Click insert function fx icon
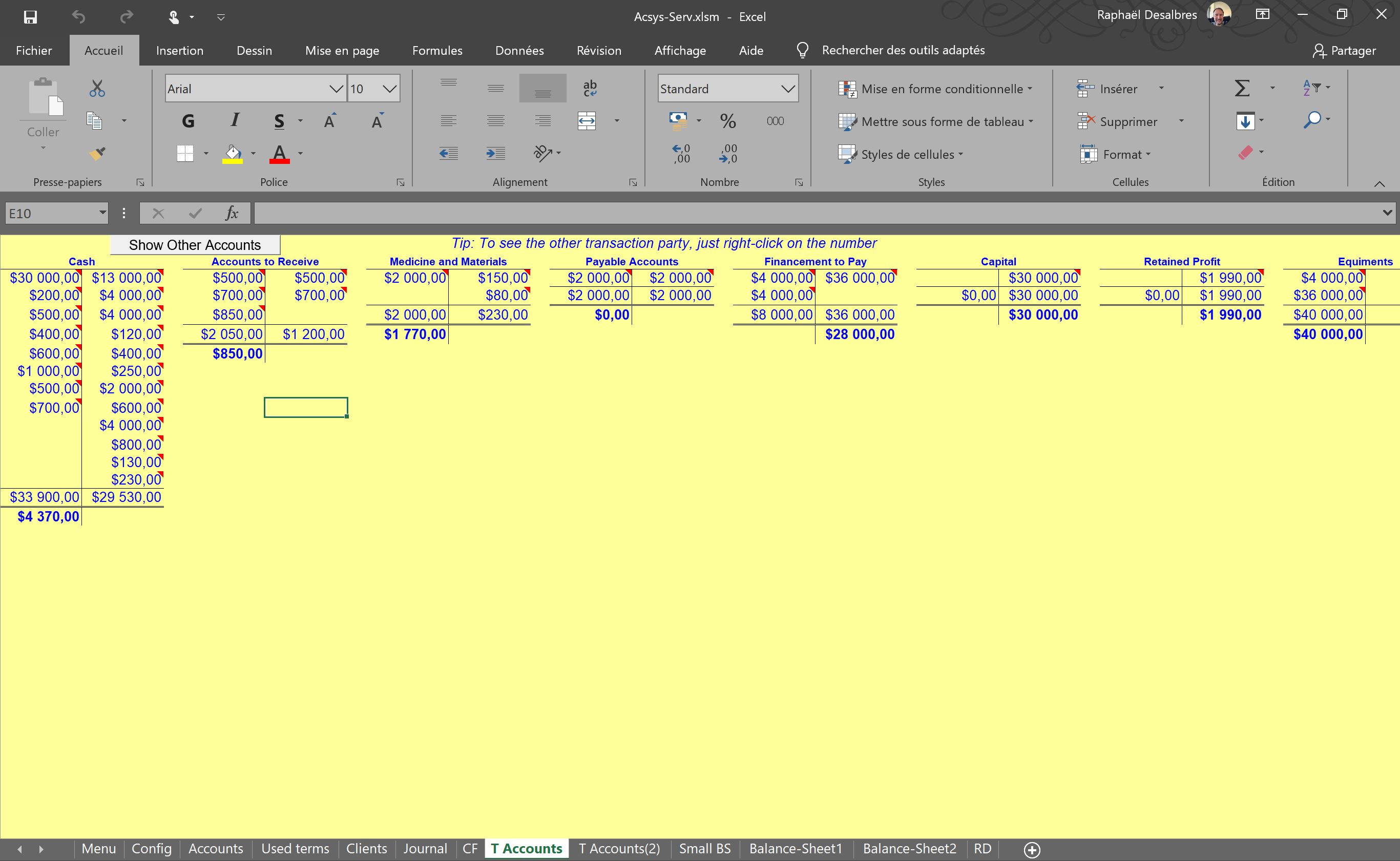Screen dimensions: 1400x861 [231, 214]
